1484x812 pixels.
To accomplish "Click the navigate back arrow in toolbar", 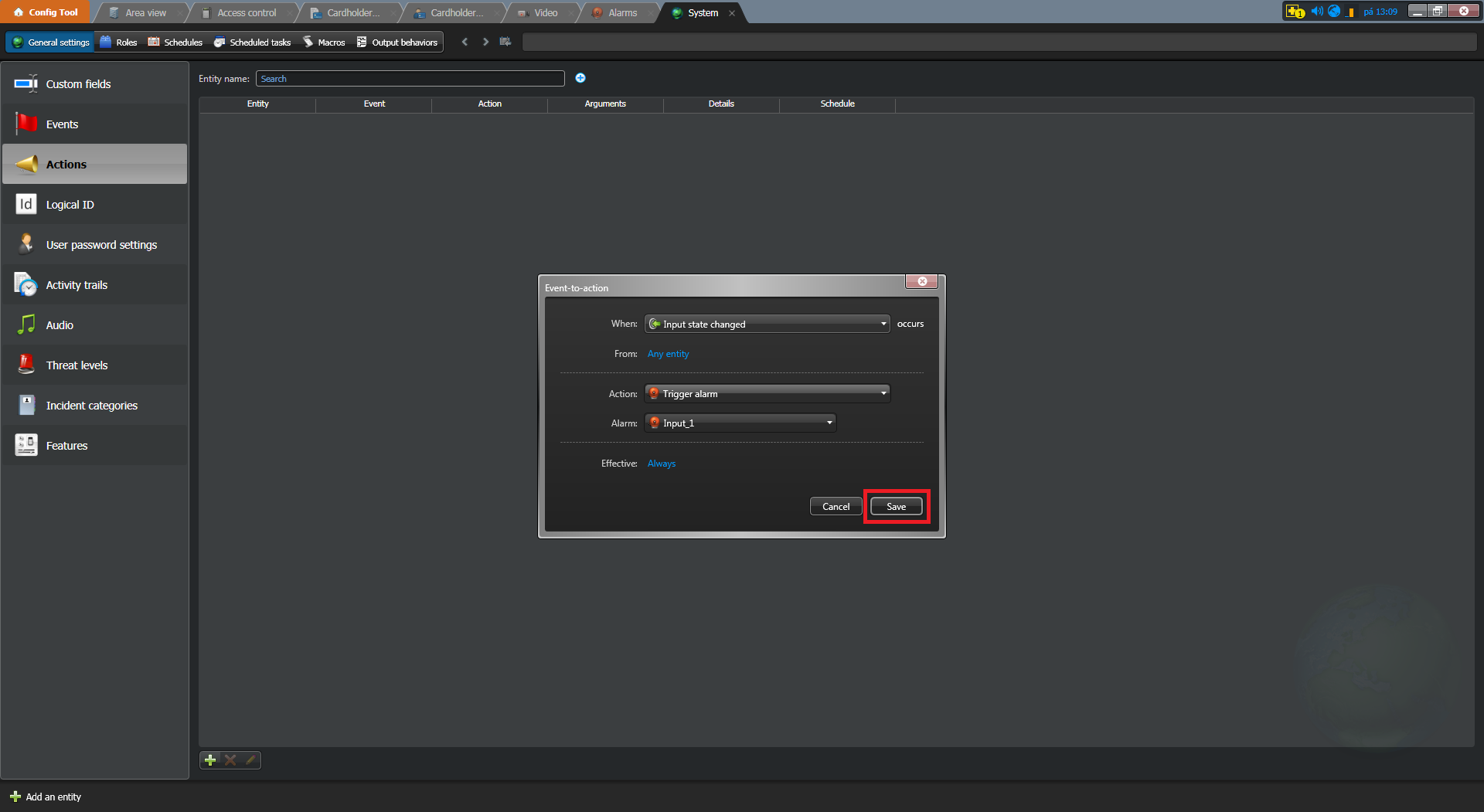I will [x=465, y=42].
